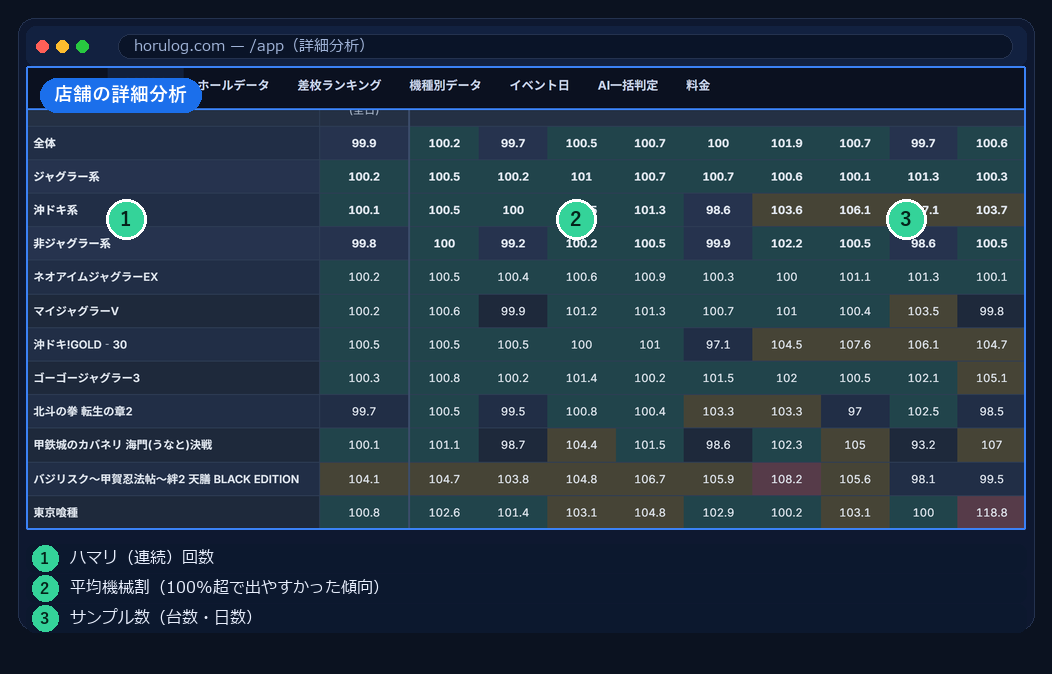
Task: Select the 106.1 cell in 沖ドキ系 row
Action: (855, 210)
